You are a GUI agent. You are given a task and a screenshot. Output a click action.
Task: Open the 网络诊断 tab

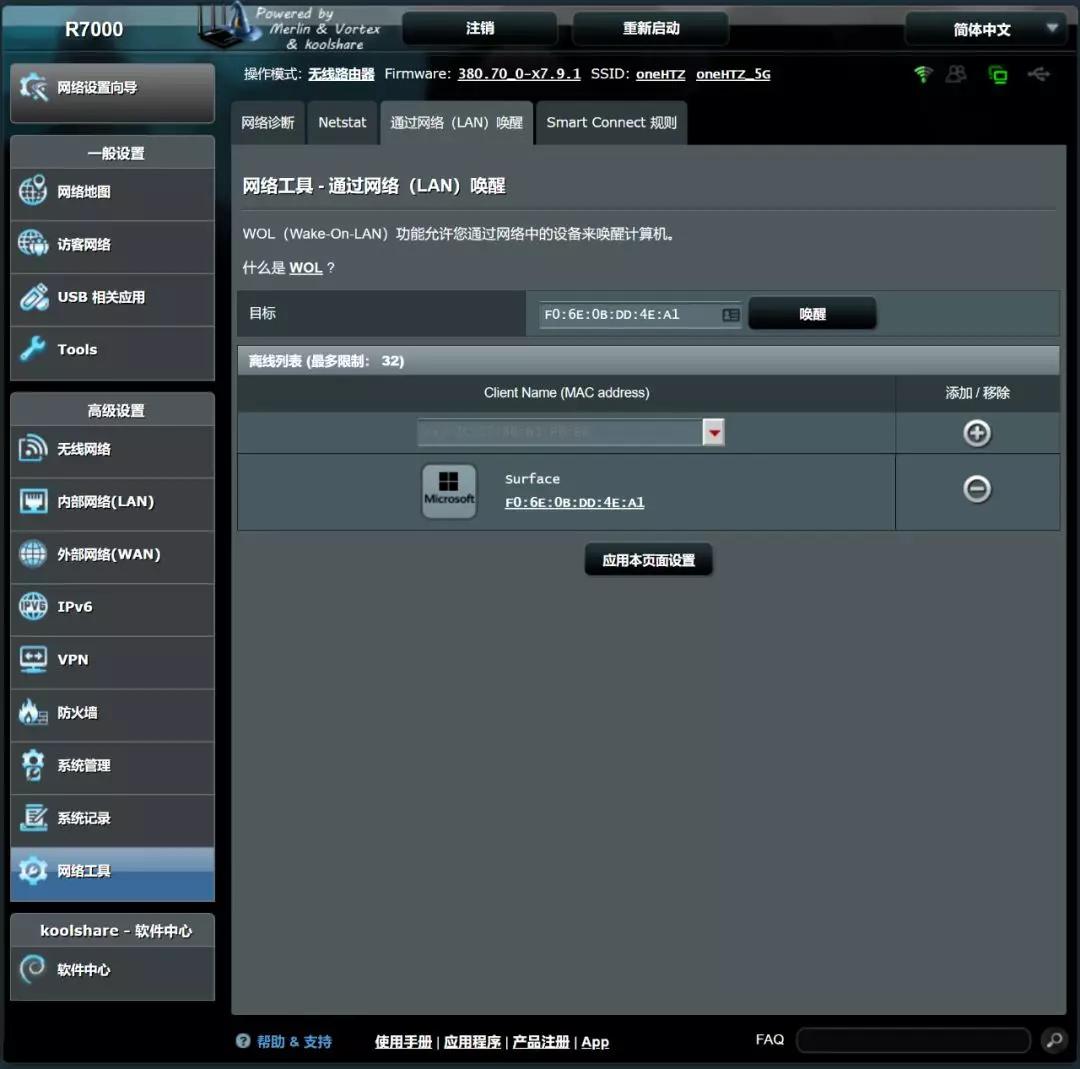coord(268,123)
